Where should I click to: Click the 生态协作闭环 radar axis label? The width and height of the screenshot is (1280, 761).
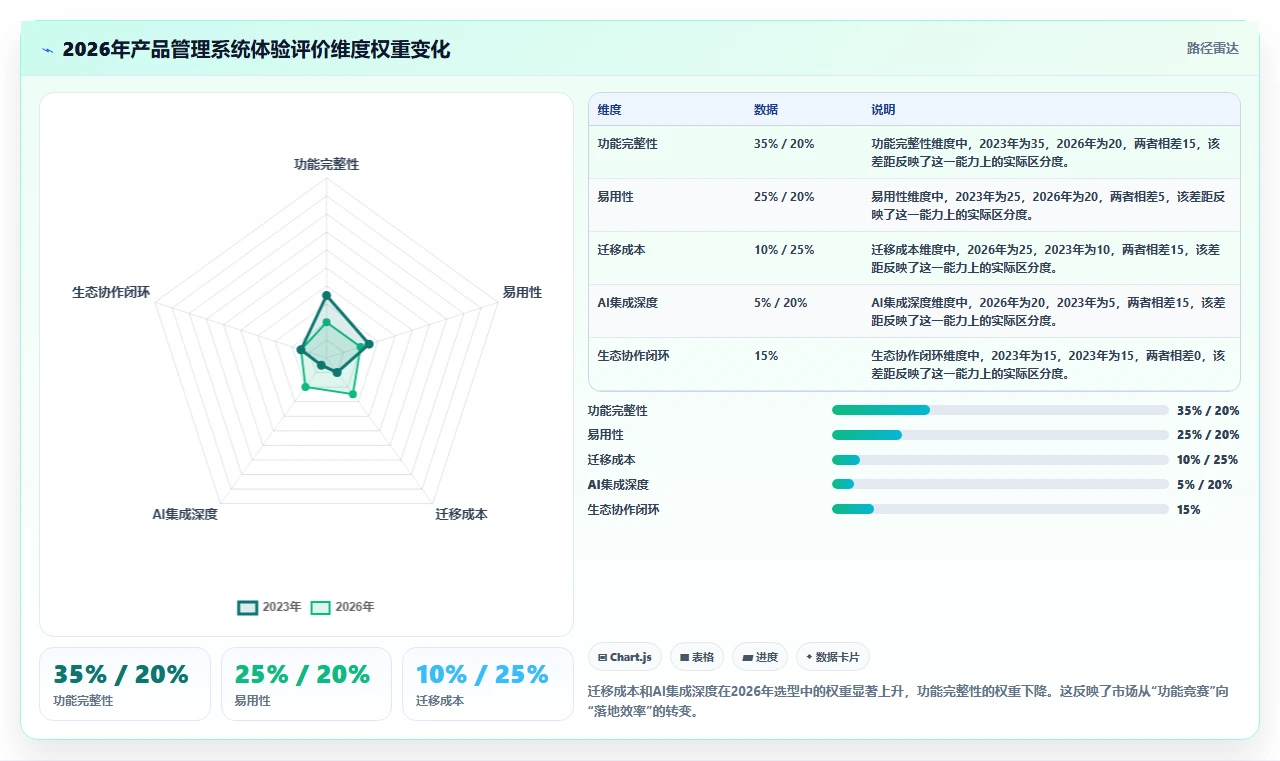pyautogui.click(x=111, y=292)
